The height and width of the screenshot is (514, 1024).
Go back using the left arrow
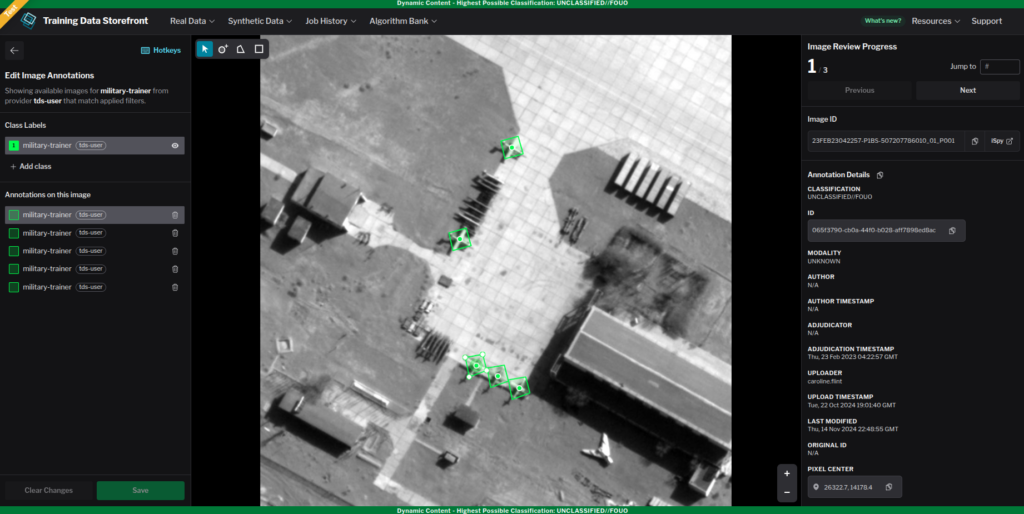point(14,50)
